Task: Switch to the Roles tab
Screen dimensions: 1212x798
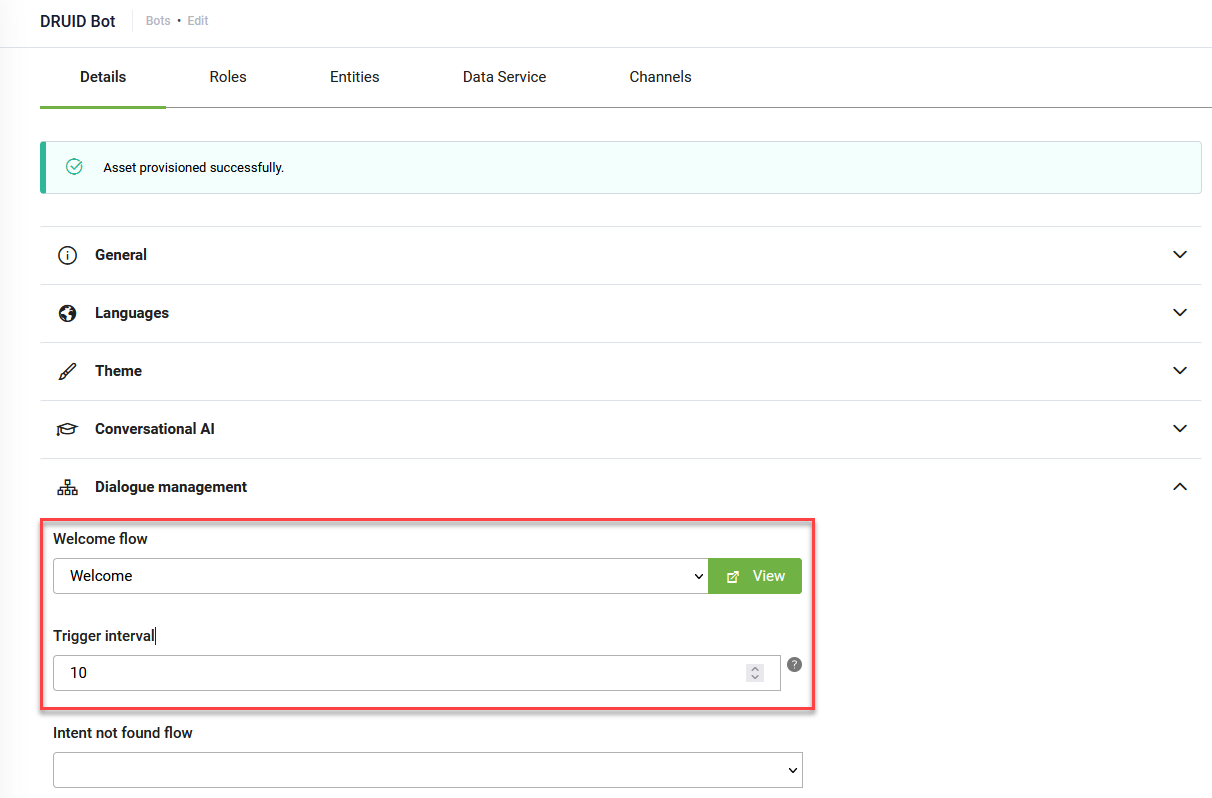Action: [x=228, y=77]
